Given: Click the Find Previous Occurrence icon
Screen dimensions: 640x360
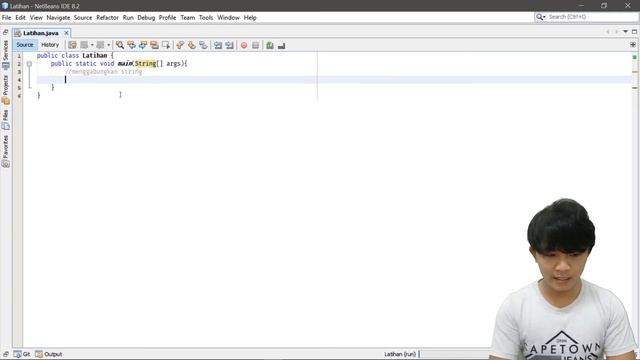Looking at the screenshot, I should pos(131,45).
